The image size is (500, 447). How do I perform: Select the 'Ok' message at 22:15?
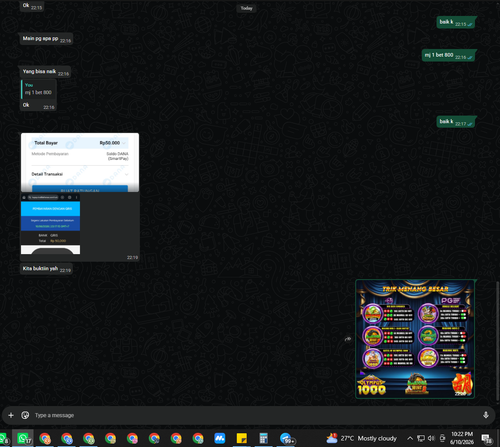click(x=32, y=6)
